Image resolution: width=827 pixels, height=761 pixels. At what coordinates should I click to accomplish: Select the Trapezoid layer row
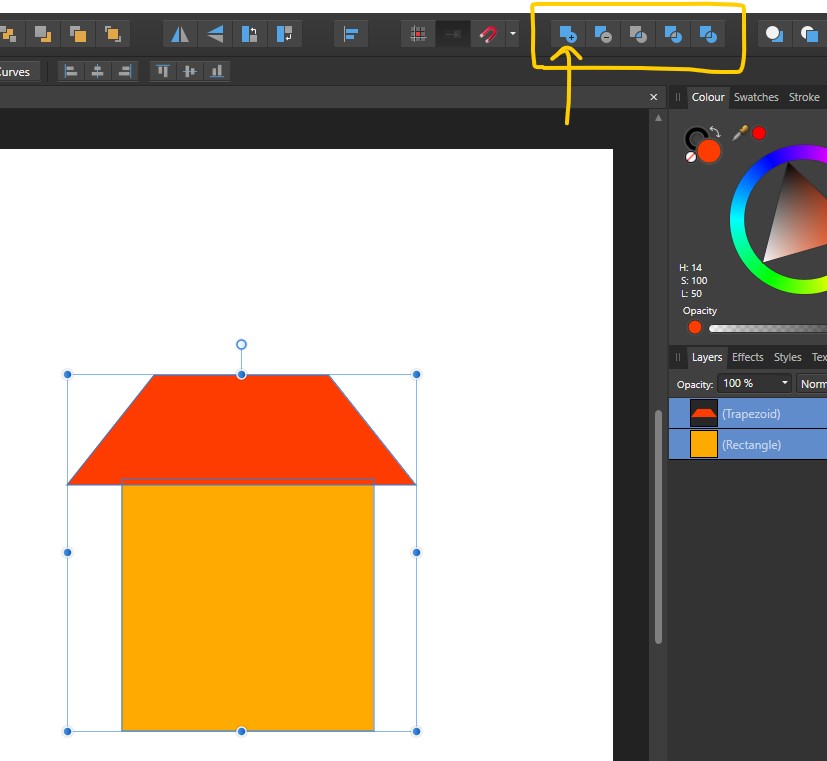748,413
